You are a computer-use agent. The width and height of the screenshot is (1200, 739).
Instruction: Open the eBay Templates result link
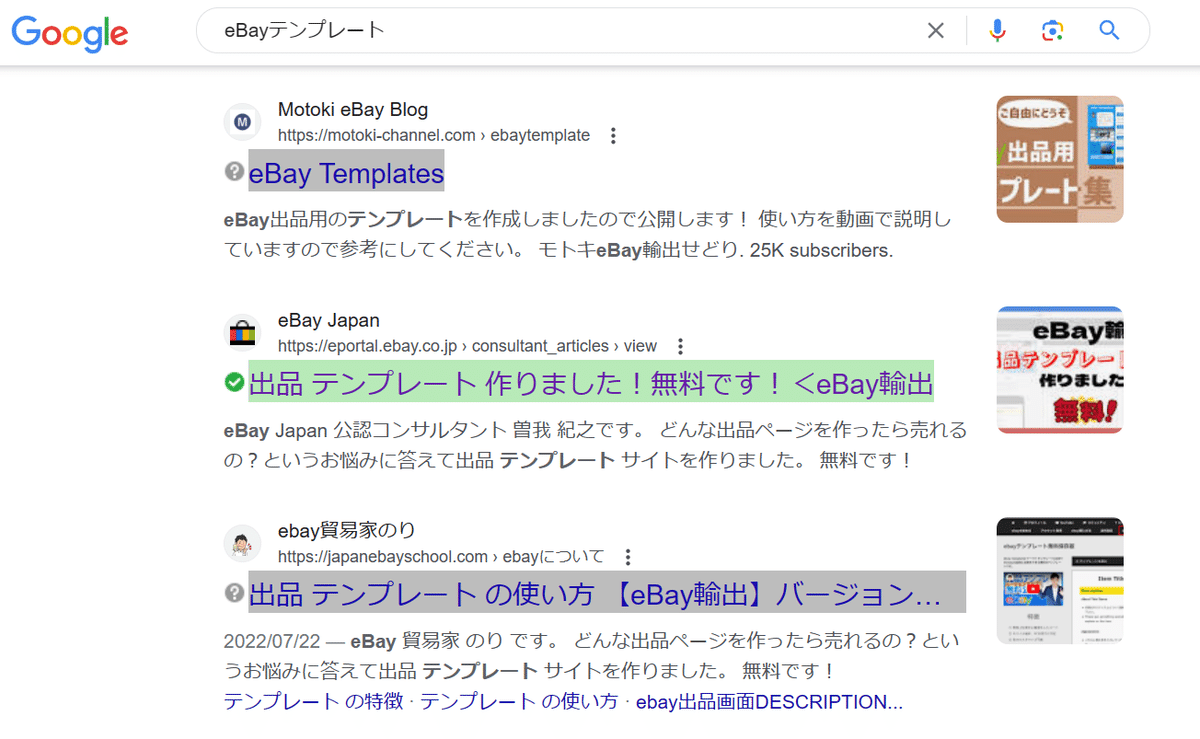click(x=346, y=173)
